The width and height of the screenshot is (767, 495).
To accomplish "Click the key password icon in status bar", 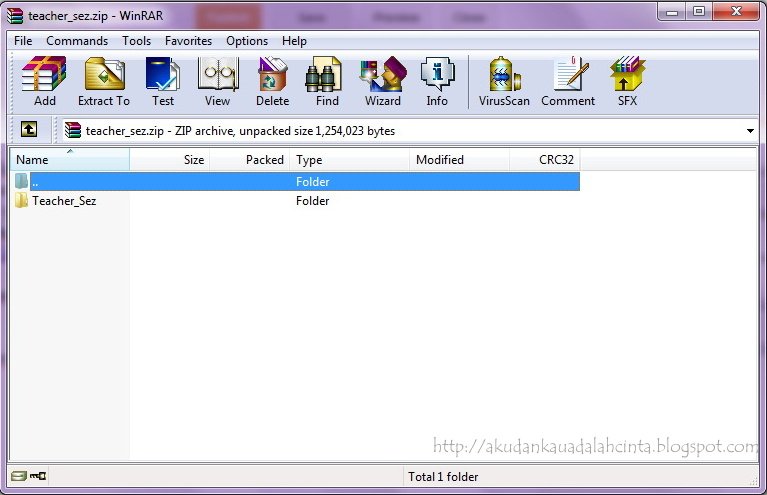I will (38, 475).
